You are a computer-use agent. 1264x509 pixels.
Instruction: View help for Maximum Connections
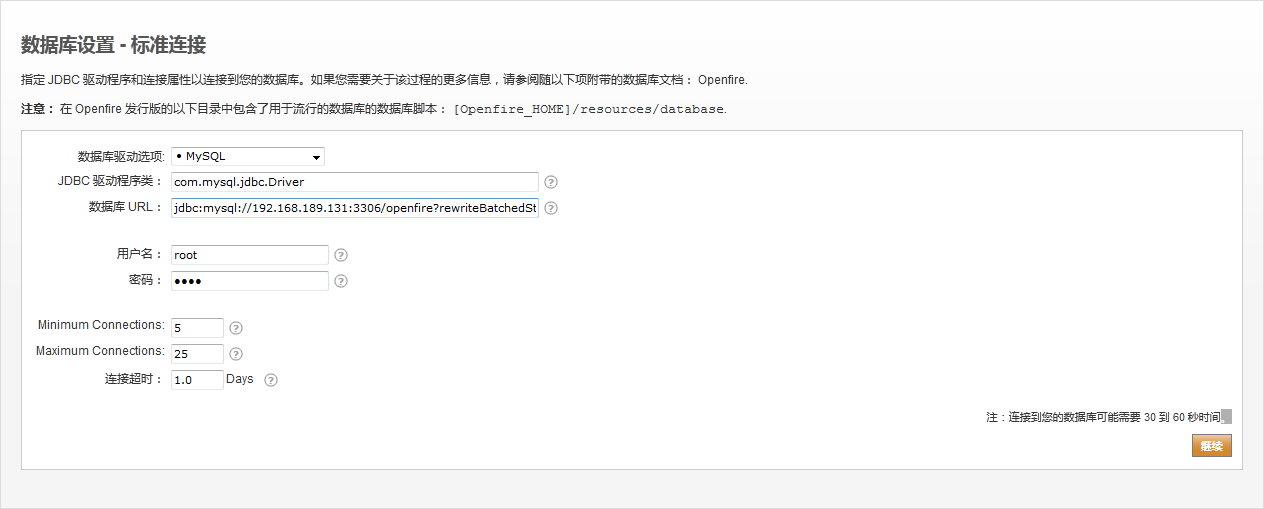(236, 354)
